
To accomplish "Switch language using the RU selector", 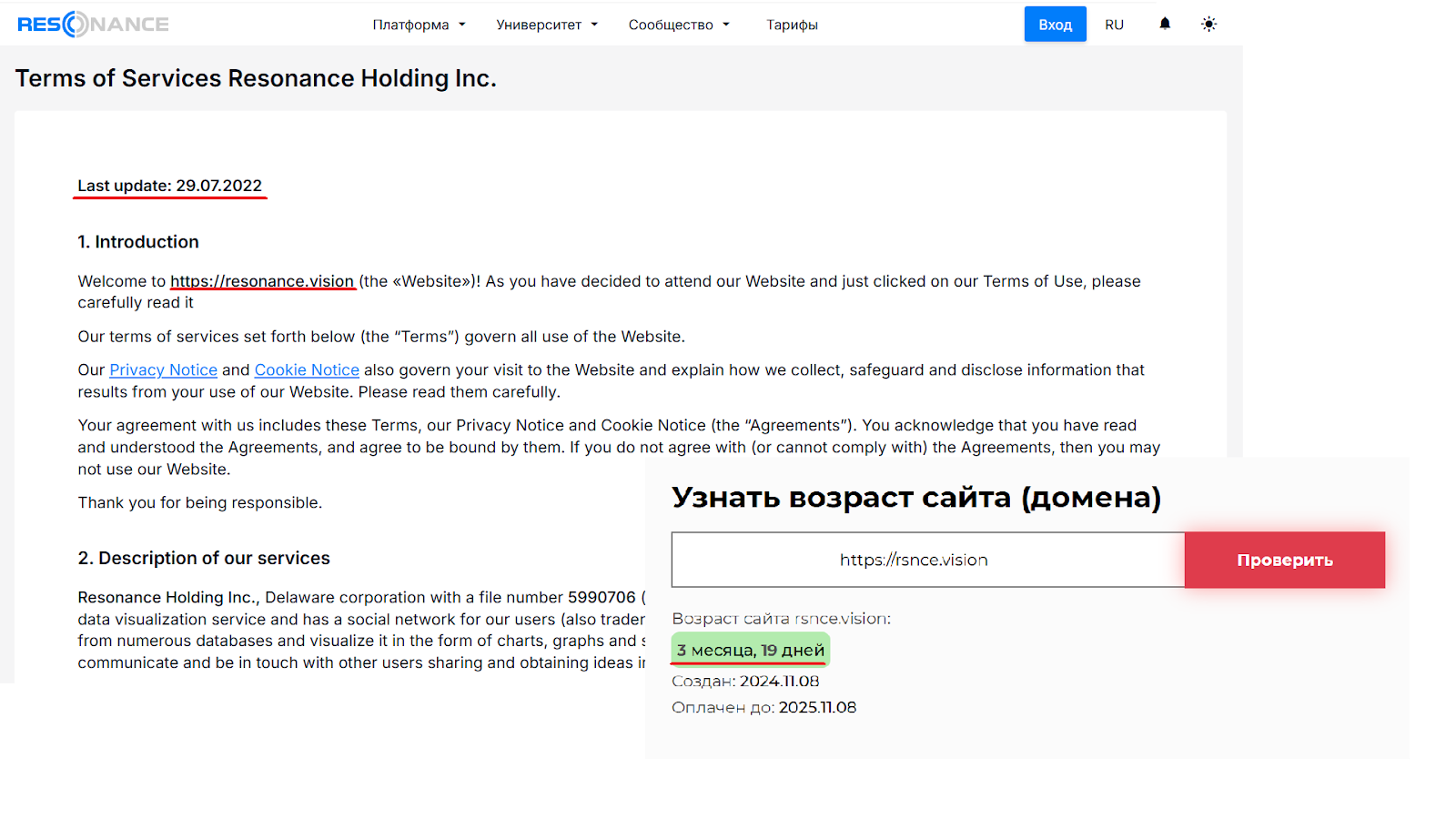I will pyautogui.click(x=1114, y=25).
